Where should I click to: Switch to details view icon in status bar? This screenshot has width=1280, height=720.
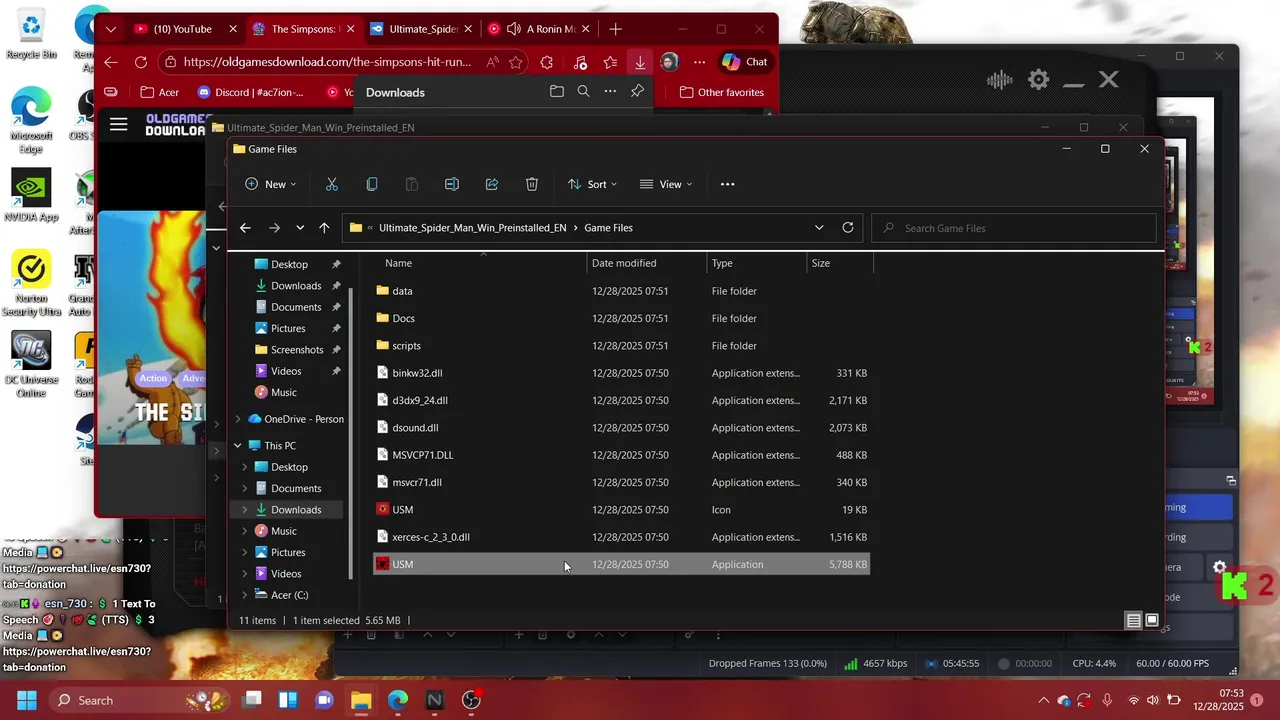[x=1133, y=621]
